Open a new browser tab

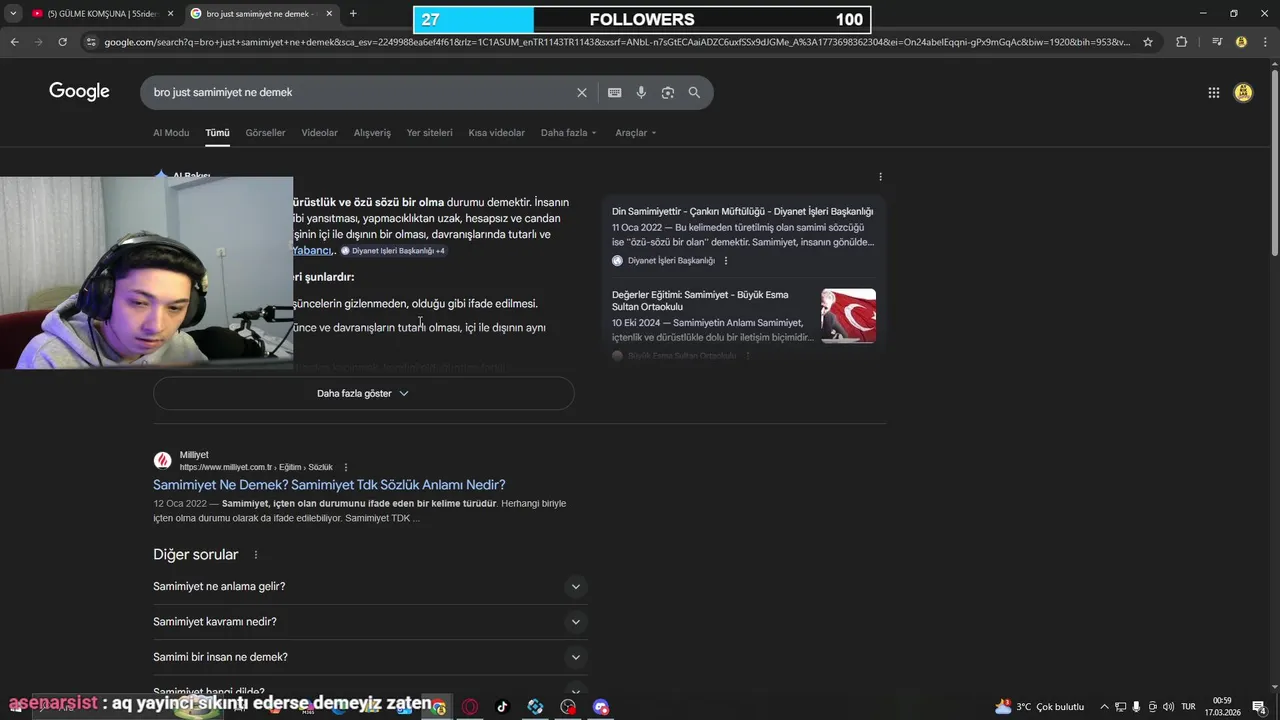[x=353, y=14]
